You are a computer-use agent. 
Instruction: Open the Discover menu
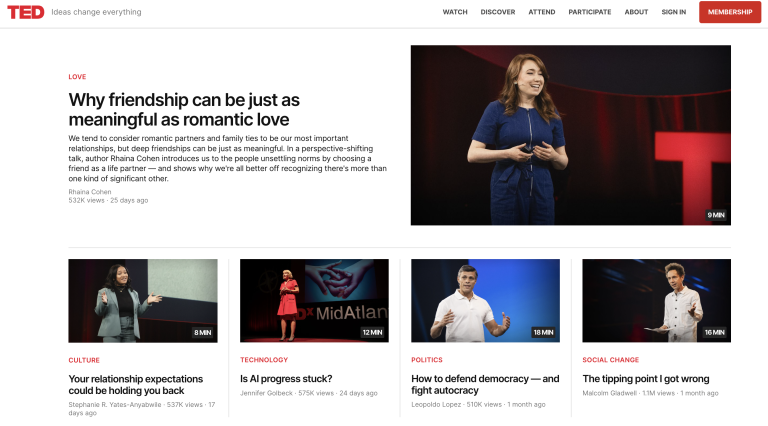click(497, 12)
